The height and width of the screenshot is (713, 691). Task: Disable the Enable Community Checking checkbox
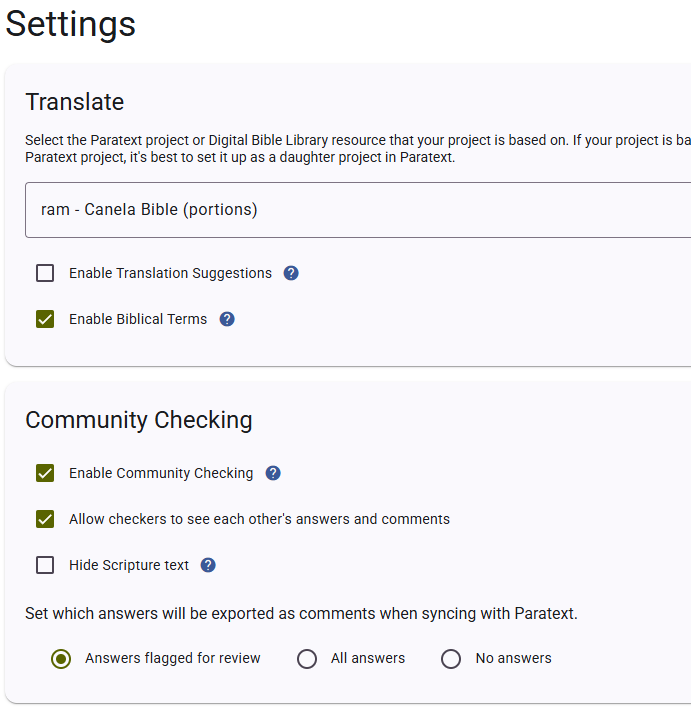pos(45,473)
